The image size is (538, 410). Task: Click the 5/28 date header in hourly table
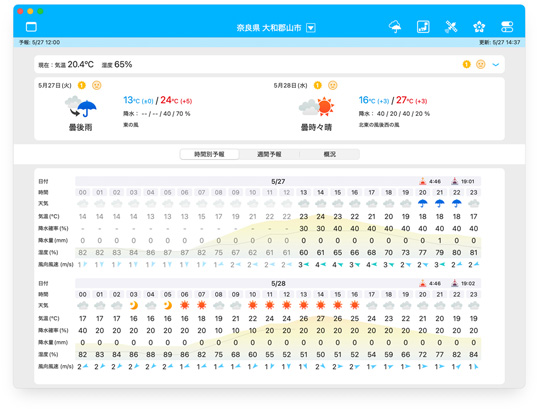(x=278, y=283)
